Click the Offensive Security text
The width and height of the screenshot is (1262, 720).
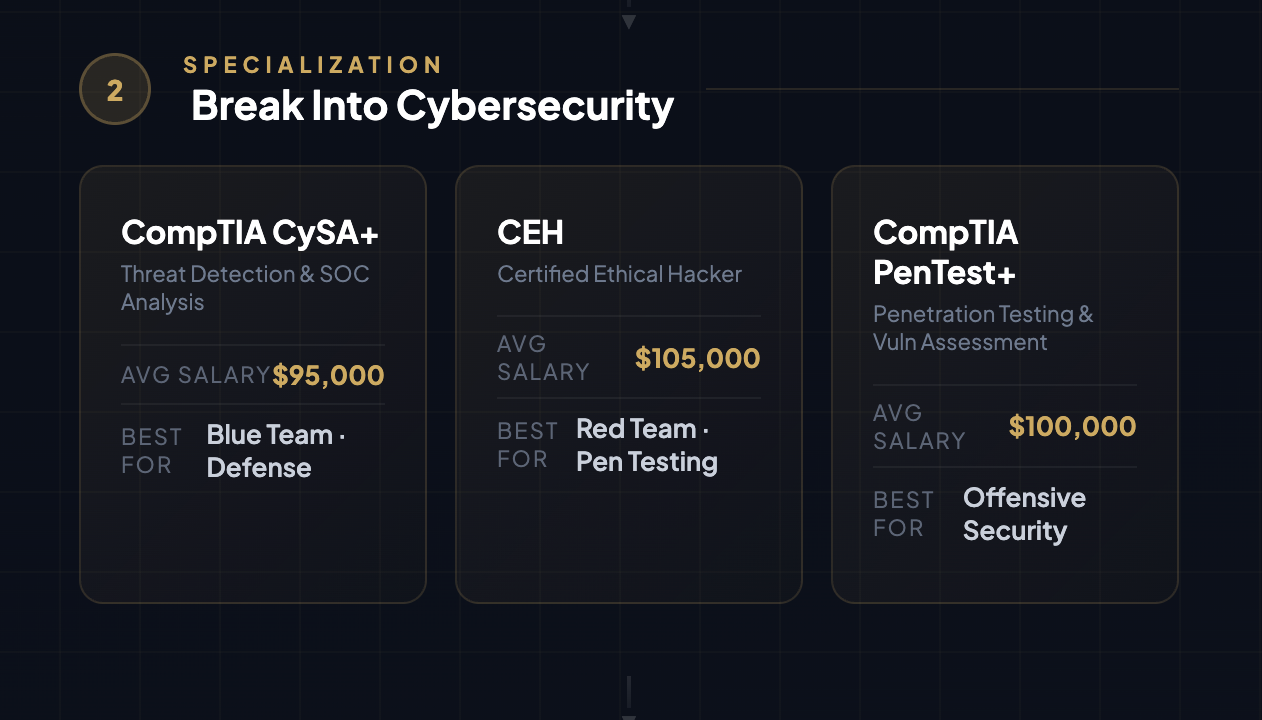pos(1024,514)
